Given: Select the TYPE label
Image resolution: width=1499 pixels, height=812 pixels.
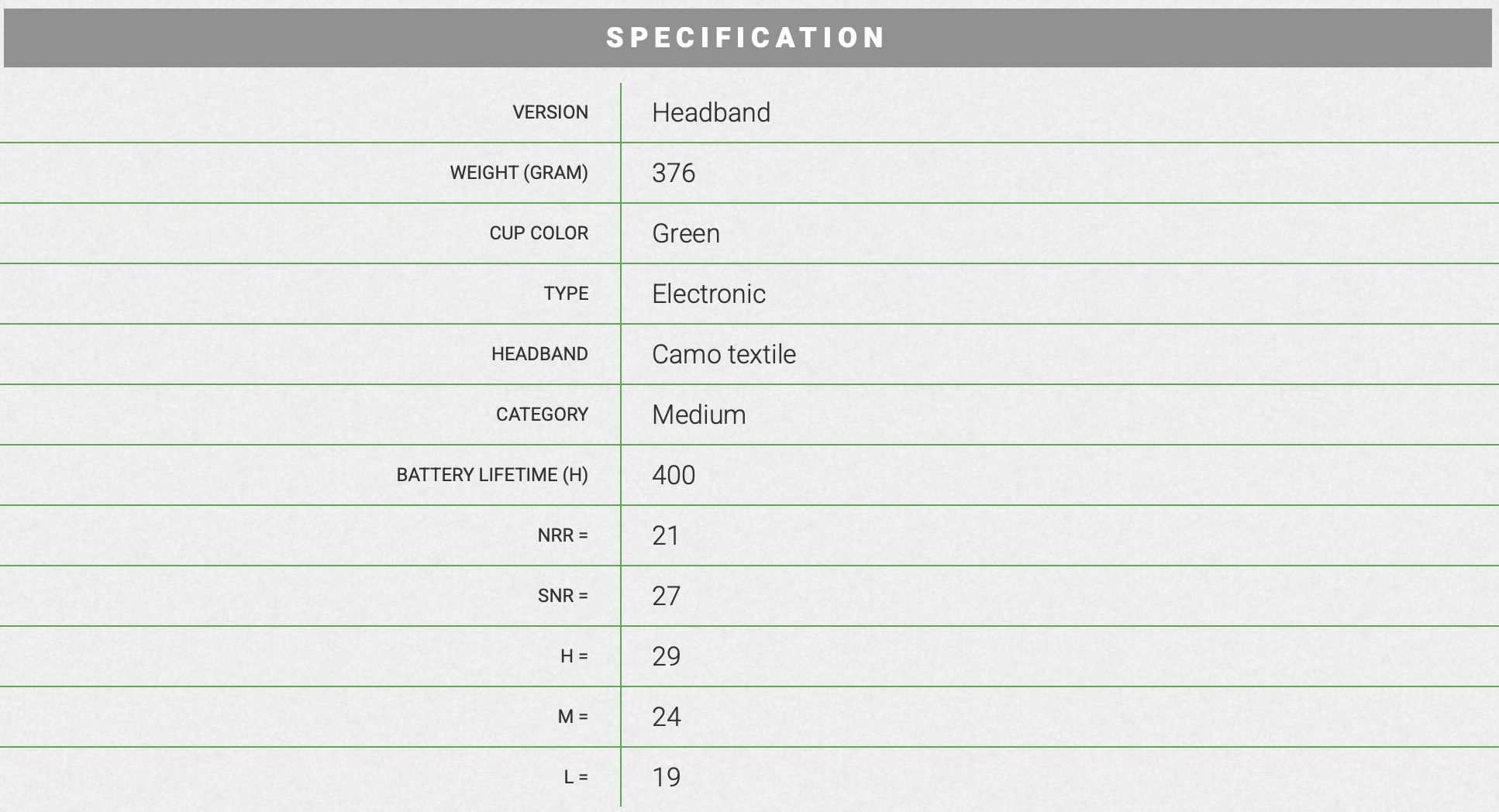Looking at the screenshot, I should coord(566,294).
